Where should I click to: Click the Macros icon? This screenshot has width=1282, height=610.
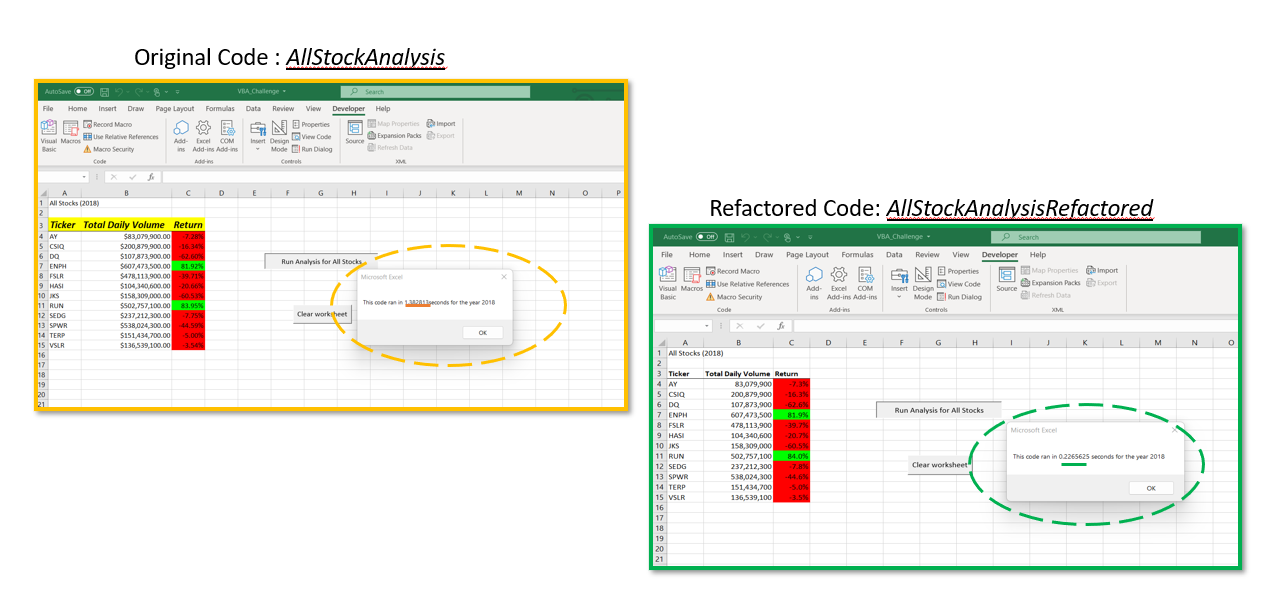pos(71,137)
